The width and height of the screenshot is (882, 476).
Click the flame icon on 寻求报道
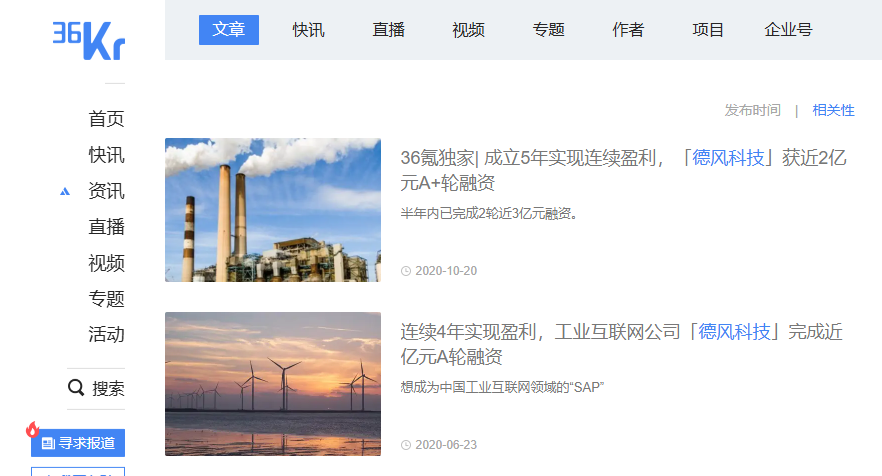coord(33,429)
